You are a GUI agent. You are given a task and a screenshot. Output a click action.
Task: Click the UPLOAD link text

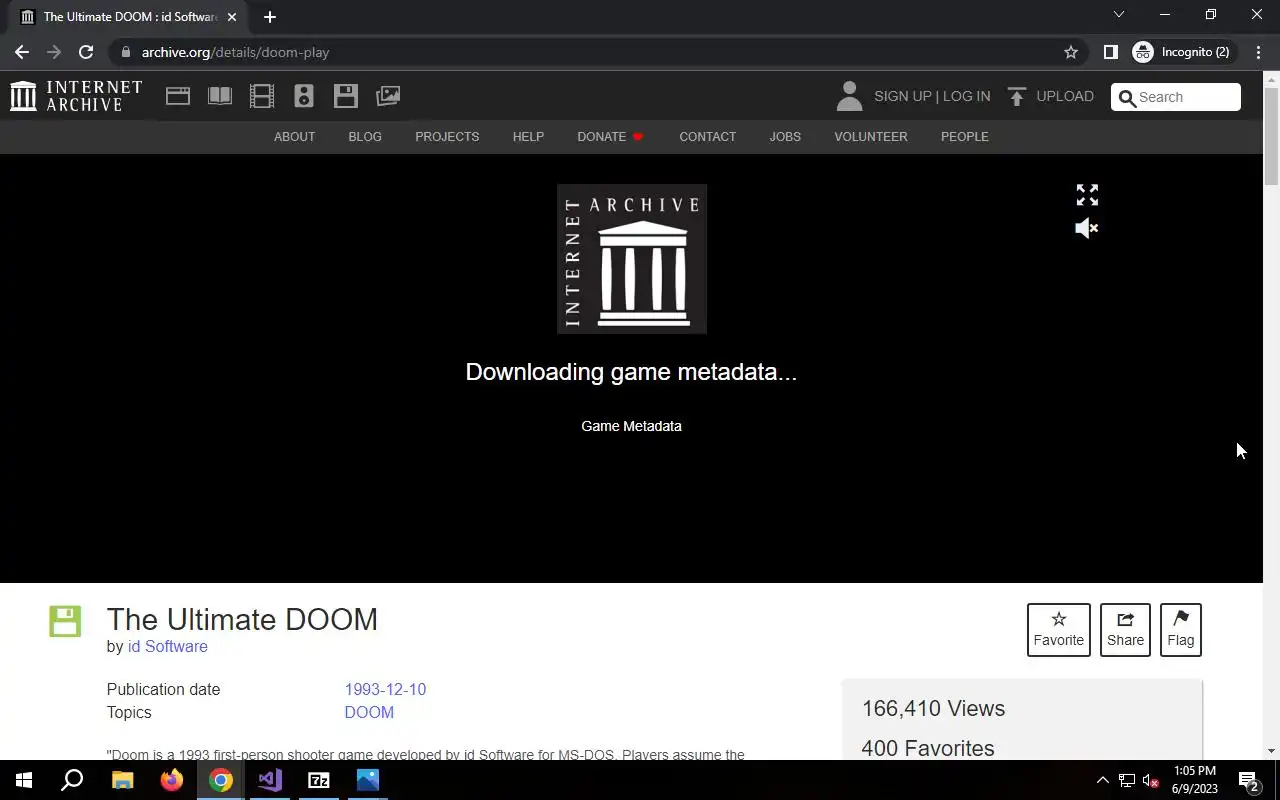(x=1065, y=96)
